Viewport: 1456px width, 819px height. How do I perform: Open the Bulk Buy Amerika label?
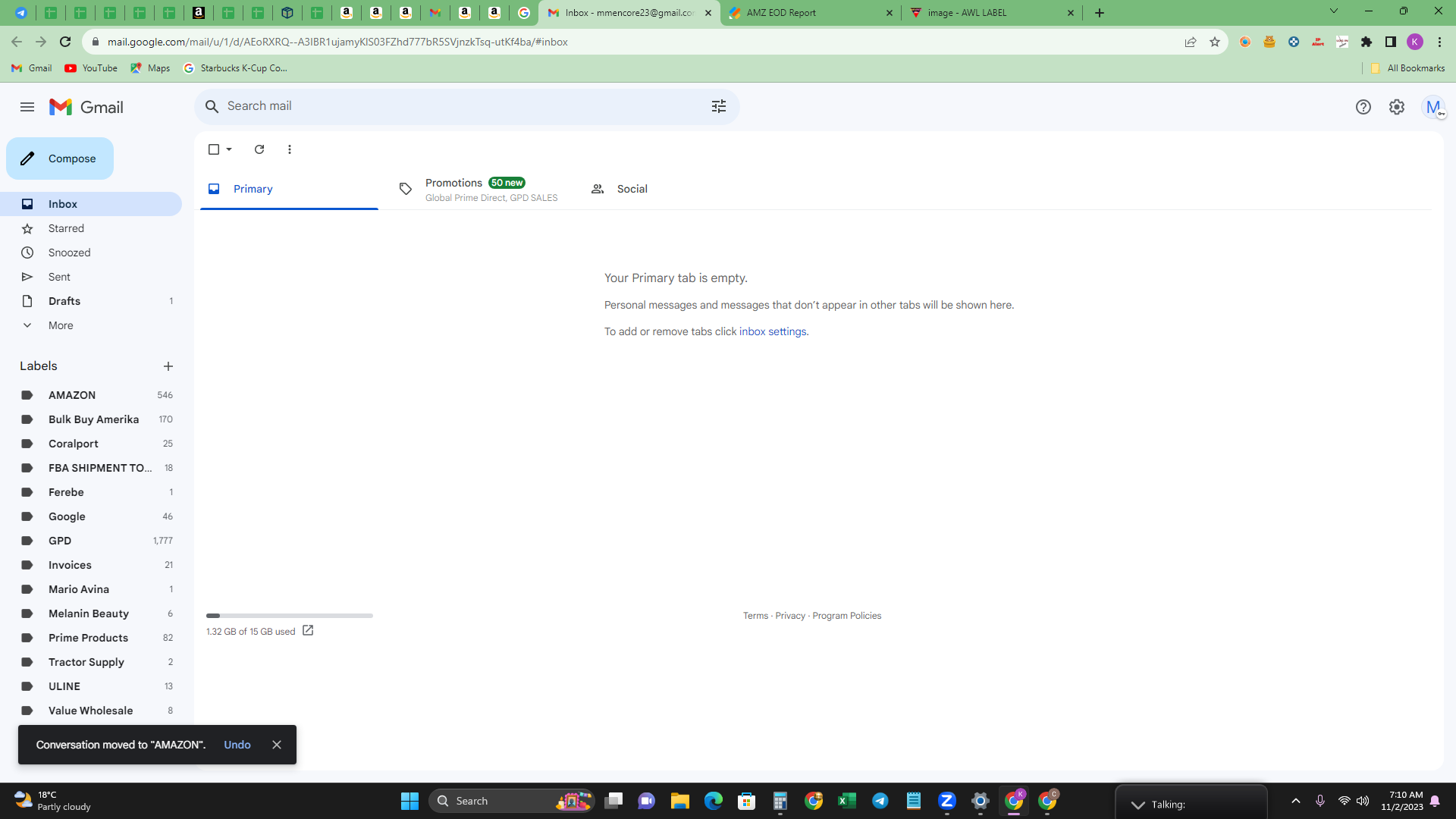pyautogui.click(x=91, y=419)
